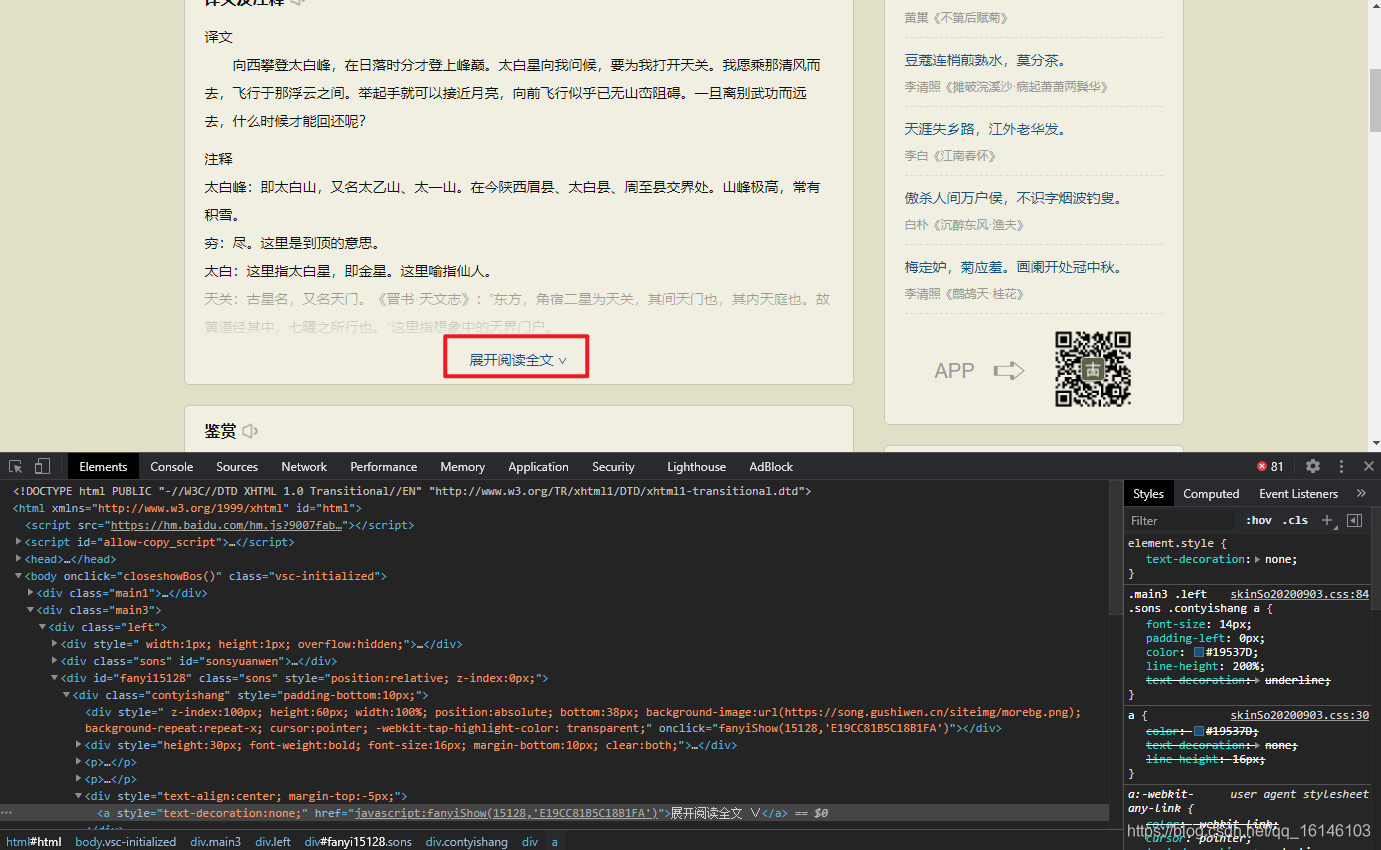The width and height of the screenshot is (1381, 850).
Task: Open color swatch in .contyishang a rule
Action: click(1199, 652)
